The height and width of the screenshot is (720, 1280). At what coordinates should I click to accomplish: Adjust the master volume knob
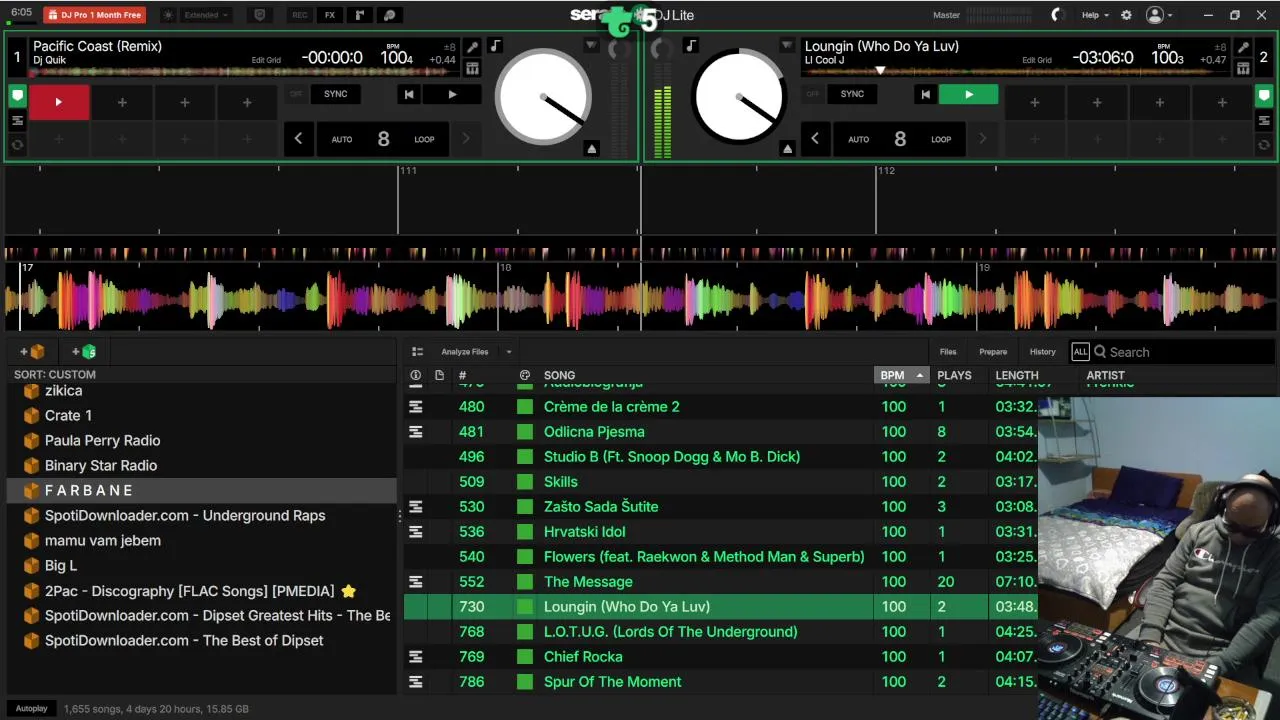click(1058, 15)
